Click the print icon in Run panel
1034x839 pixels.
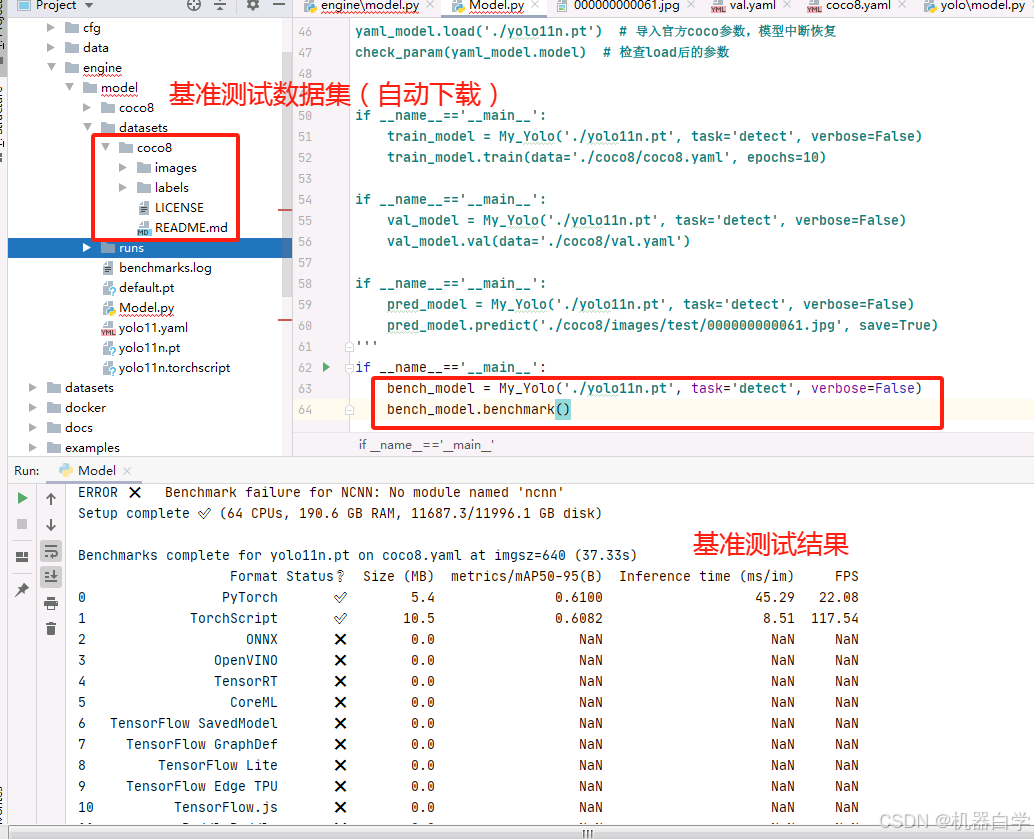51,603
